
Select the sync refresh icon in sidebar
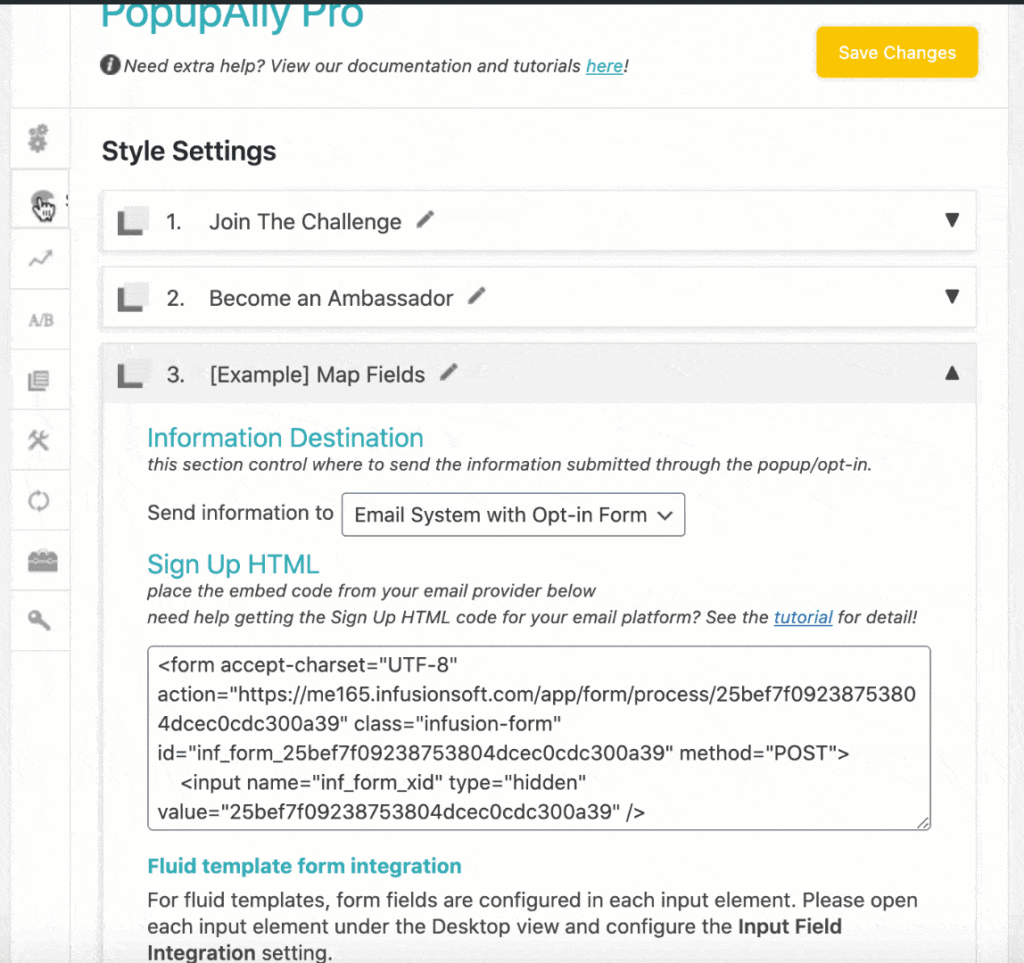[38, 500]
